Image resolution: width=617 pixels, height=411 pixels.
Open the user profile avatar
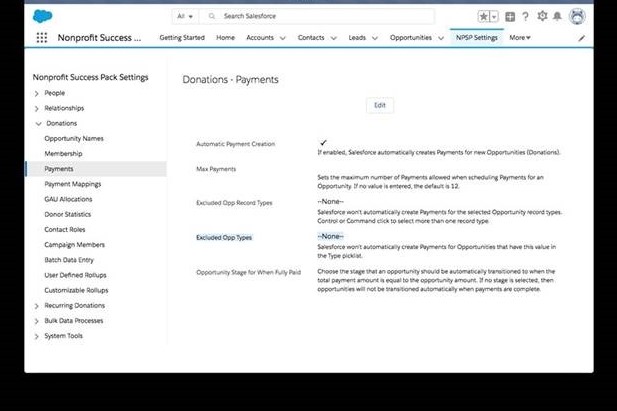(577, 16)
